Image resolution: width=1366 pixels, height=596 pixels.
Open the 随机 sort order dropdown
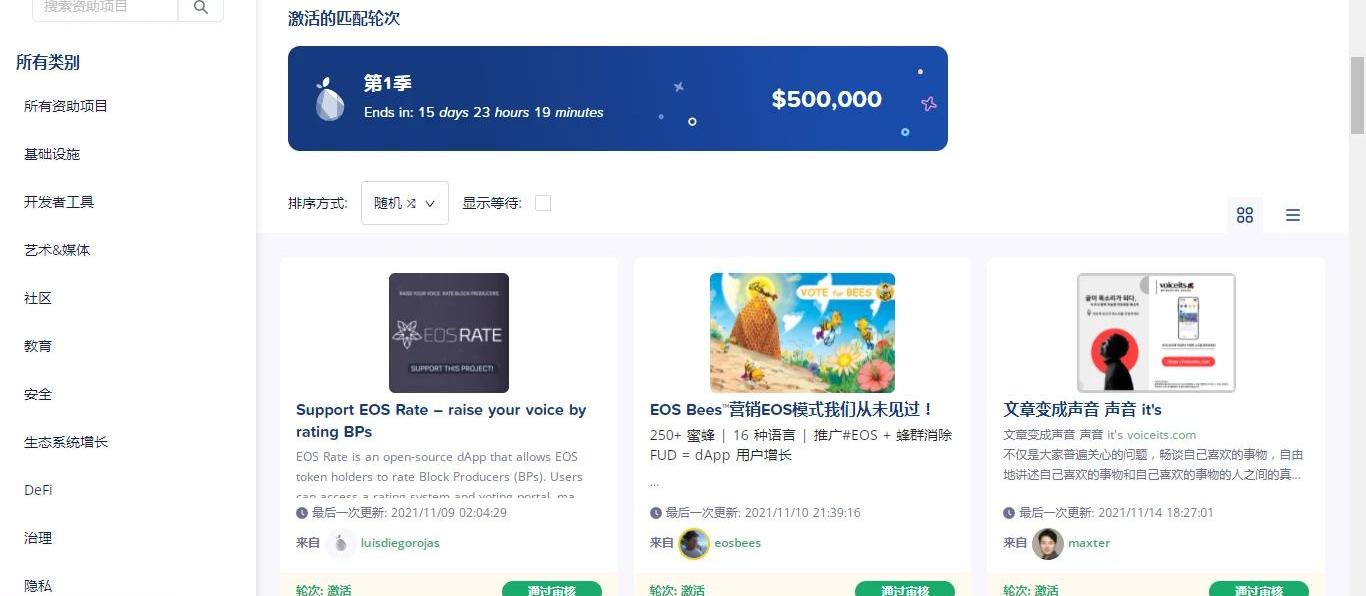(405, 203)
